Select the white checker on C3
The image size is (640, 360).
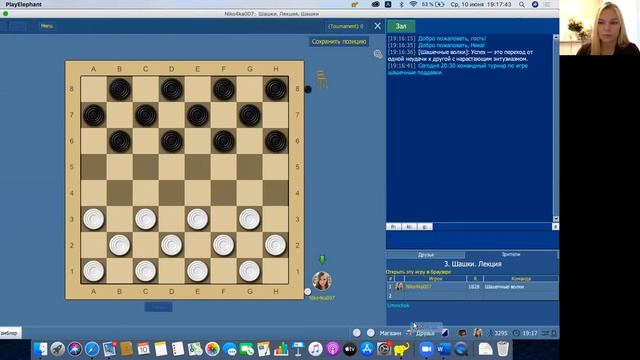(146, 219)
